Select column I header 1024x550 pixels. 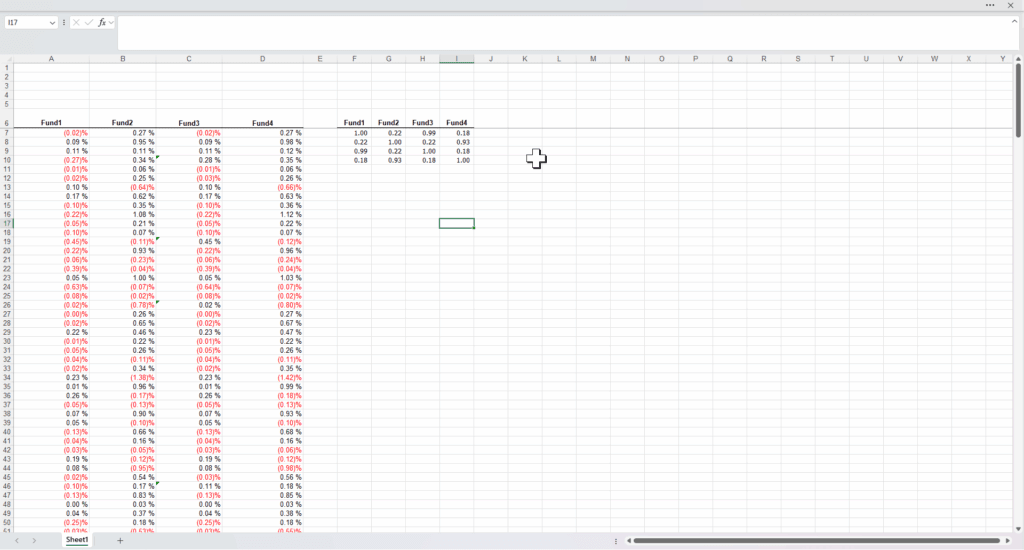tap(456, 59)
